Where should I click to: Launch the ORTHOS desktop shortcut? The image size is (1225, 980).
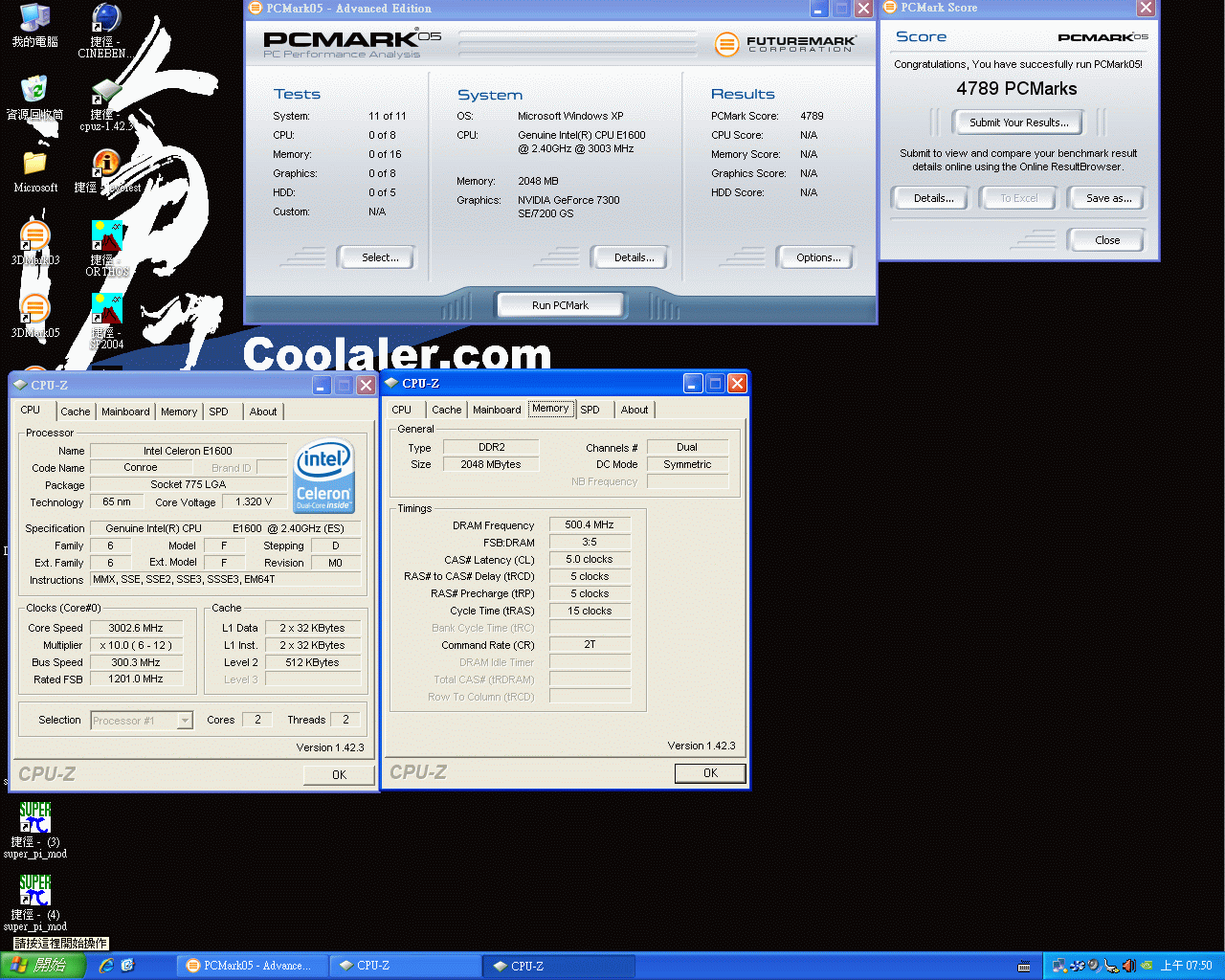tap(106, 249)
